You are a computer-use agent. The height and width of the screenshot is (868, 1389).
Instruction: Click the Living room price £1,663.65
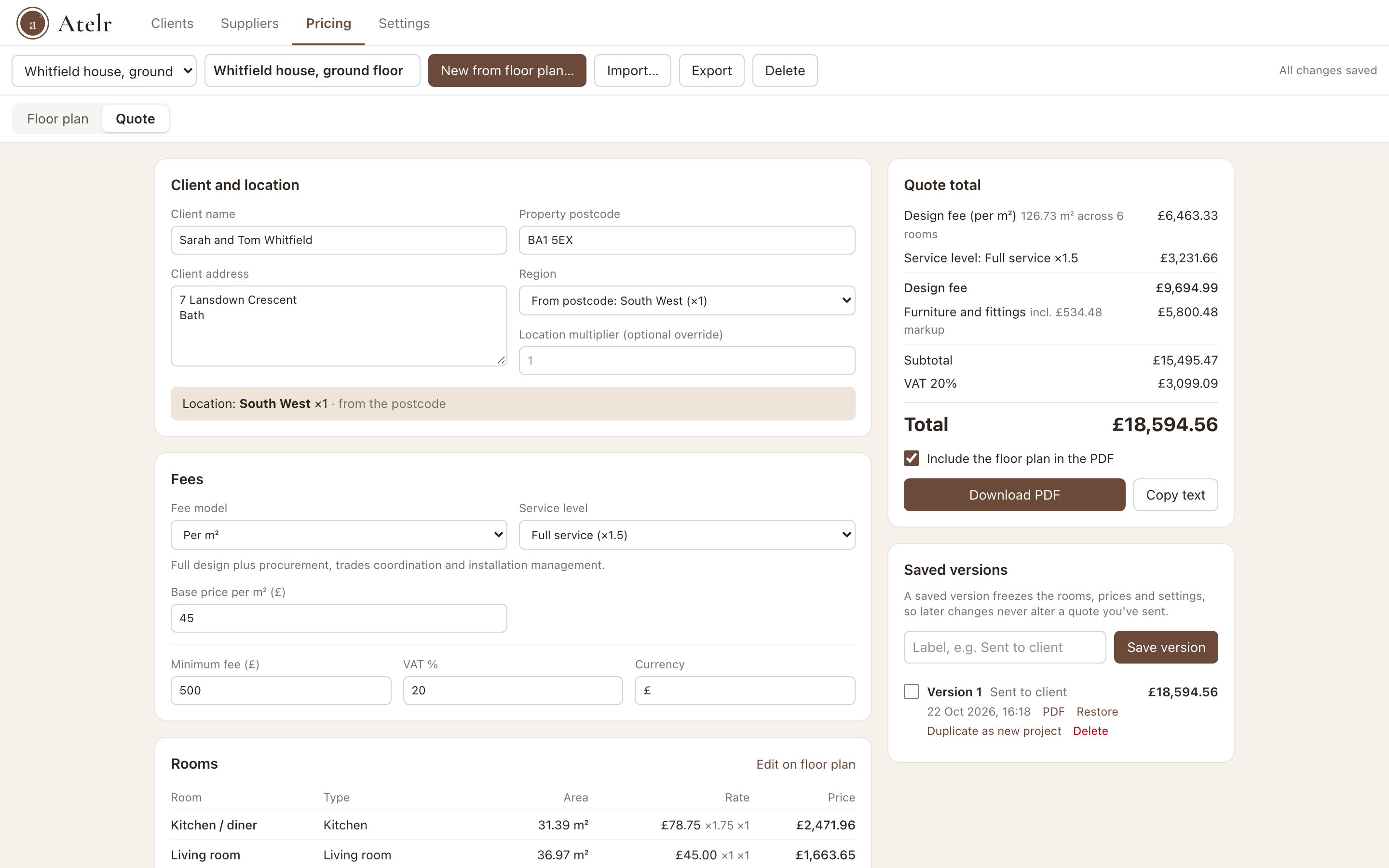tap(825, 855)
